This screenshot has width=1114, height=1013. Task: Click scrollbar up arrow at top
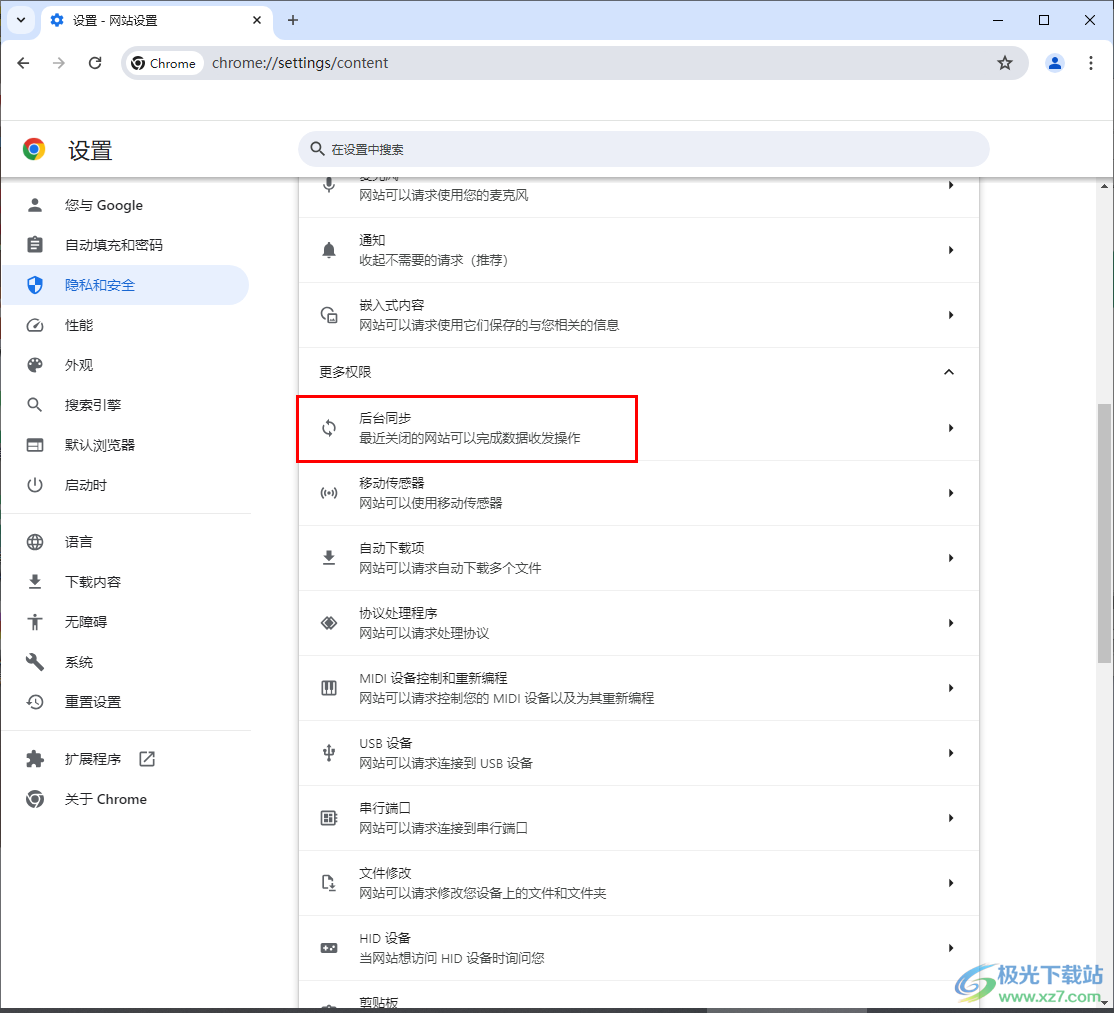(x=1104, y=186)
